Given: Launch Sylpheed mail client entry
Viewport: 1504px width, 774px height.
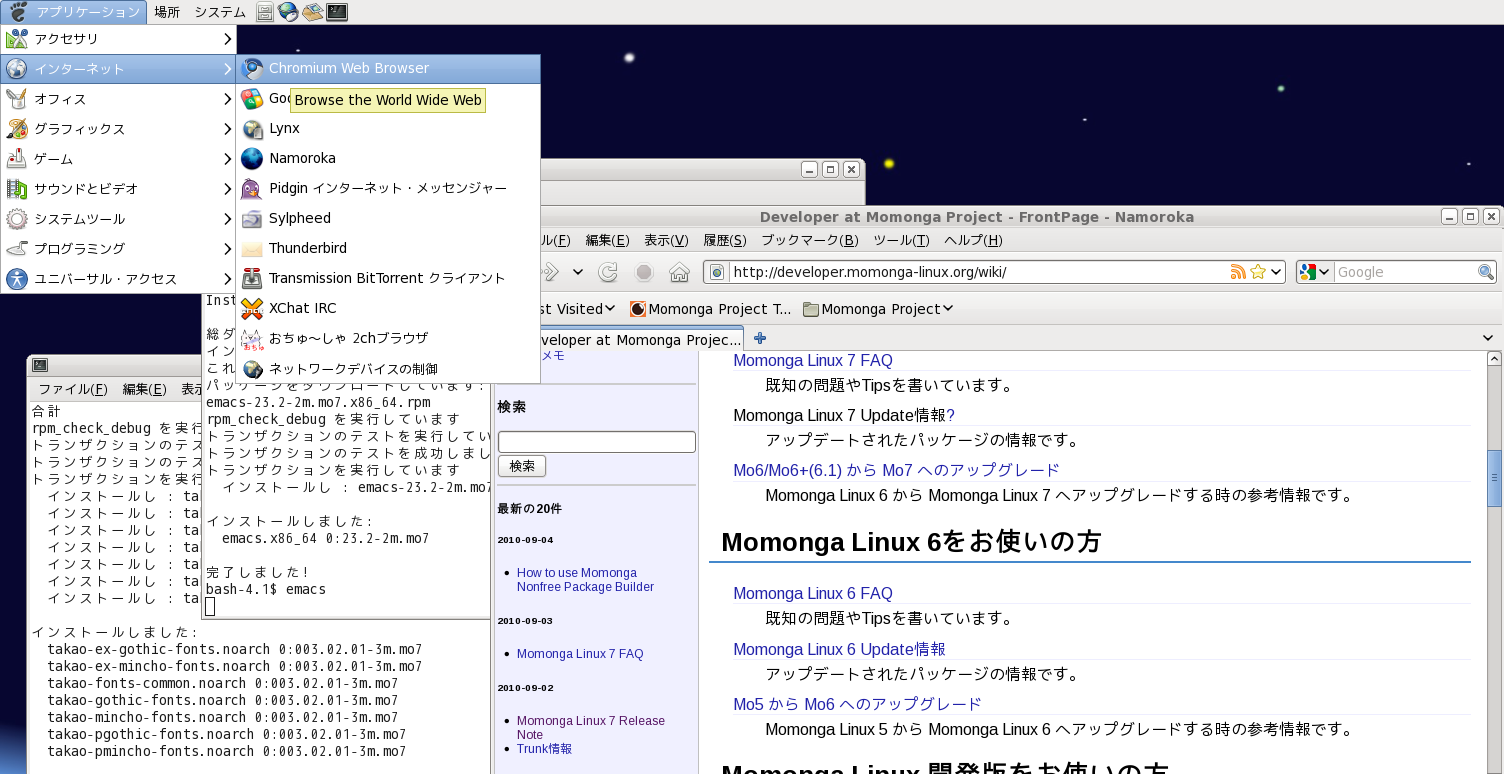Looking at the screenshot, I should coord(388,219).
